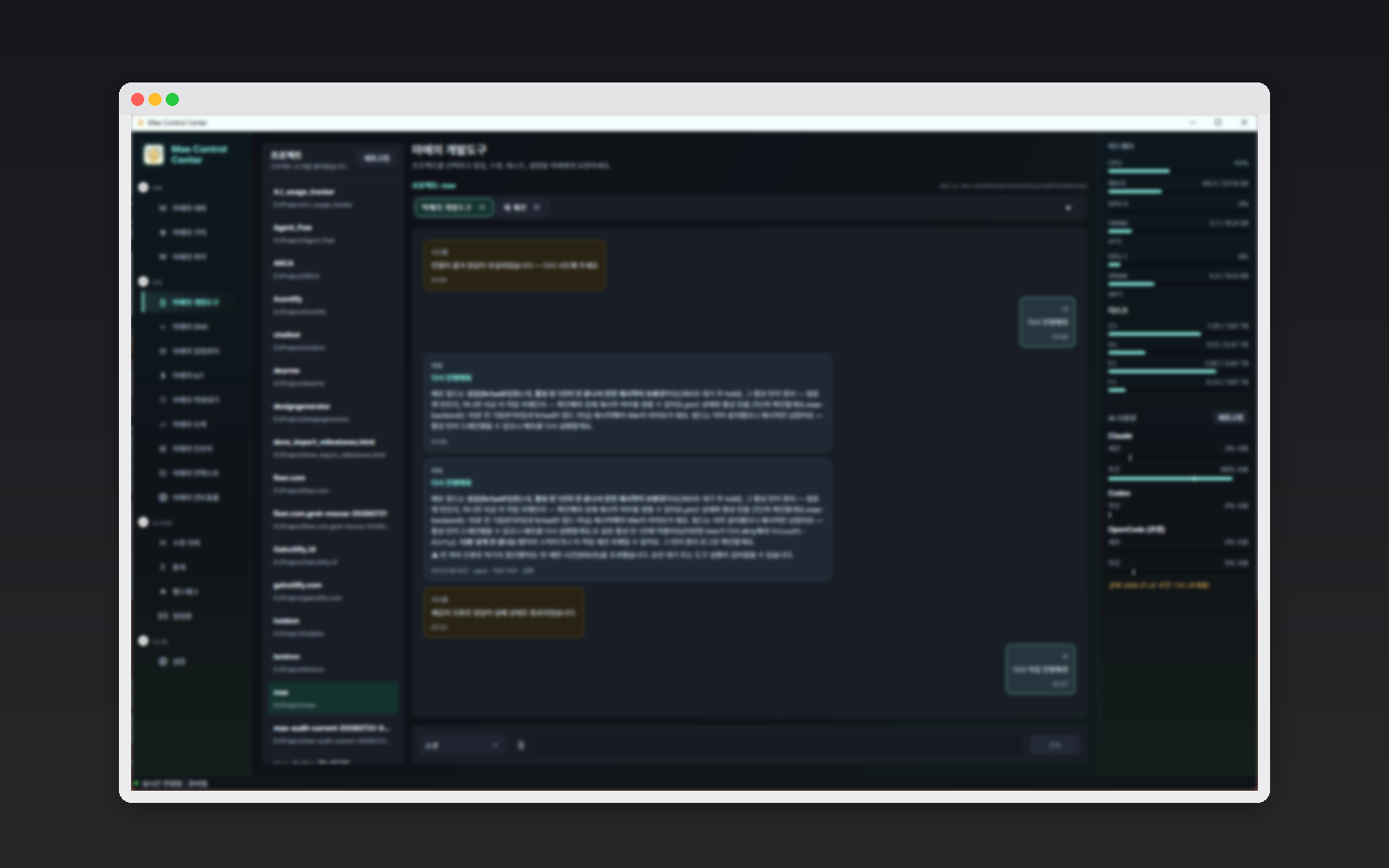Image resolution: width=1389 pixels, height=868 pixels.
Task: Click the small button in right panel AI section
Action: [1229, 418]
